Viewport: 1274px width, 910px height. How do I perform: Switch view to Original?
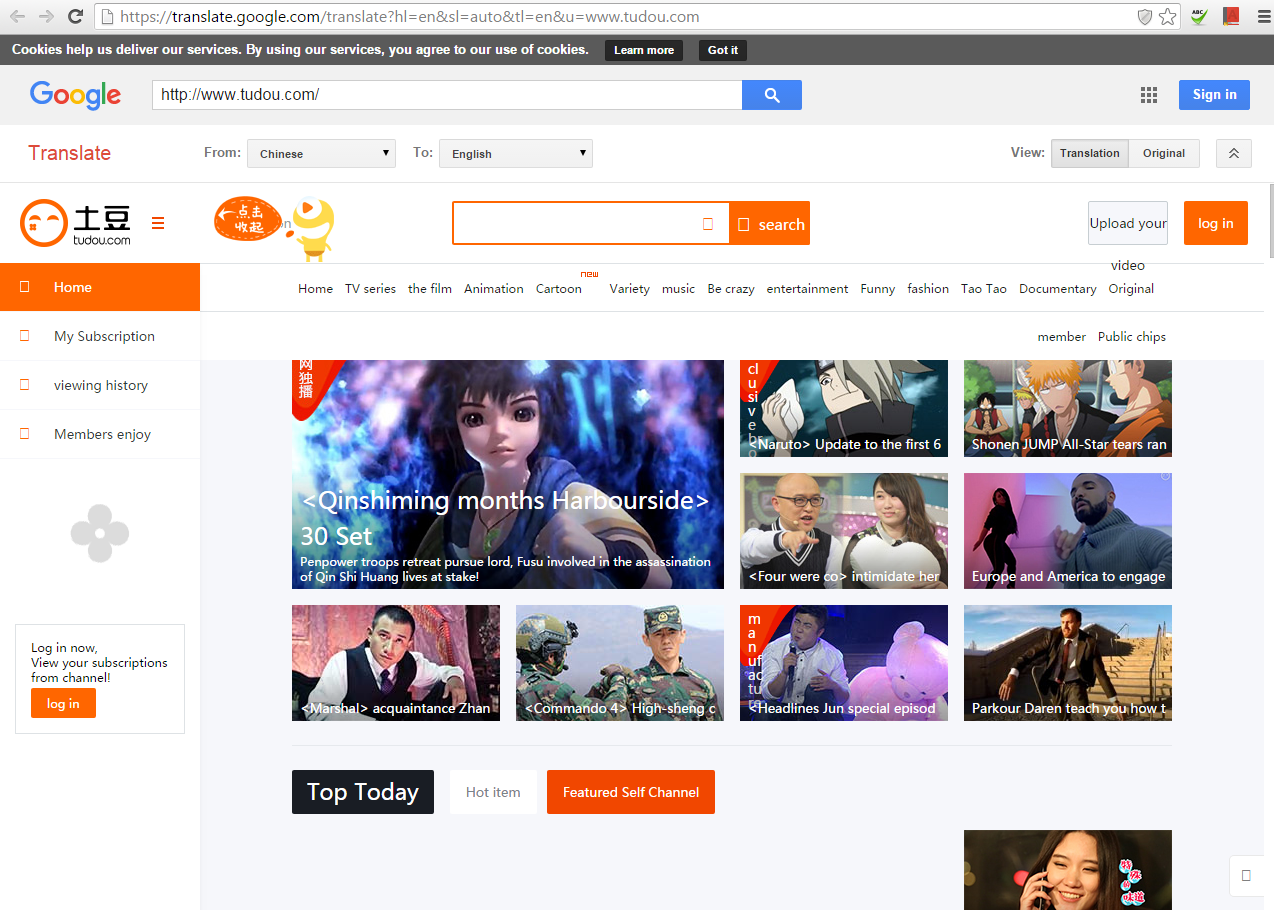[1164, 153]
